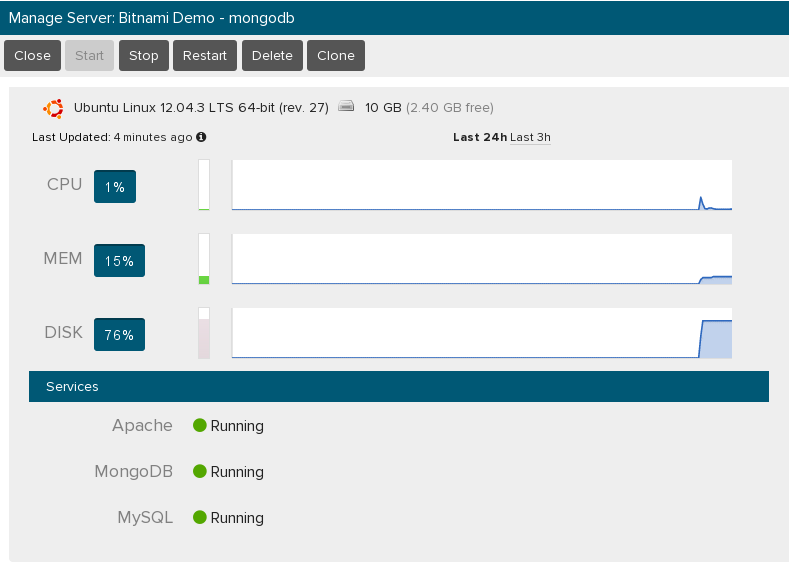
Task: Clone the Bitnami Demo server
Action: point(336,55)
